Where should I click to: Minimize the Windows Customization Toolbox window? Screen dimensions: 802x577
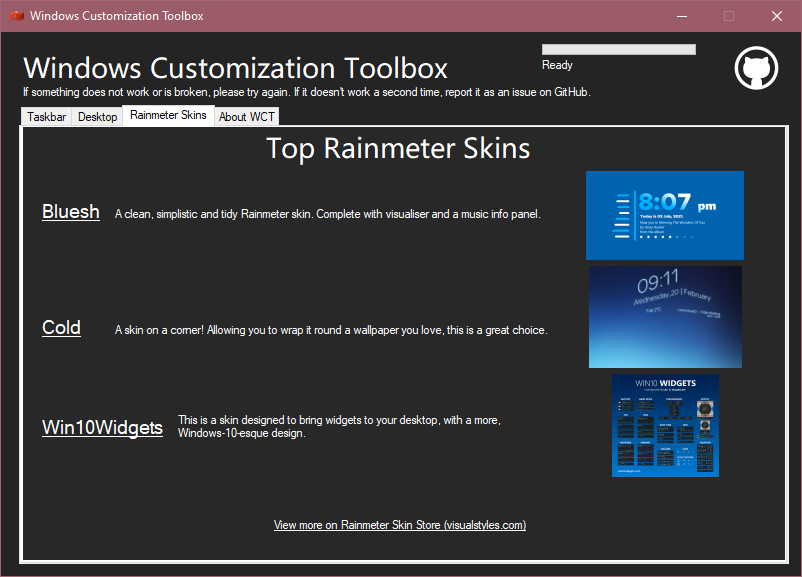click(681, 16)
